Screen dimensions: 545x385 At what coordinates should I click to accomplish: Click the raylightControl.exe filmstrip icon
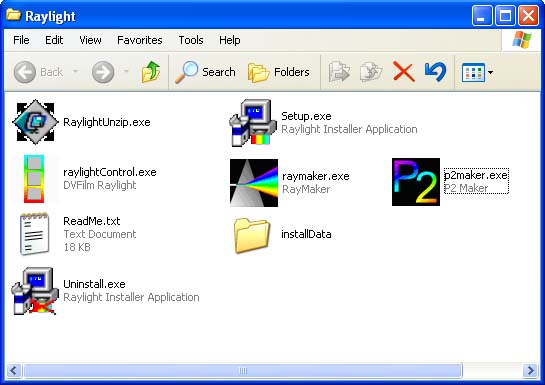tap(34, 179)
